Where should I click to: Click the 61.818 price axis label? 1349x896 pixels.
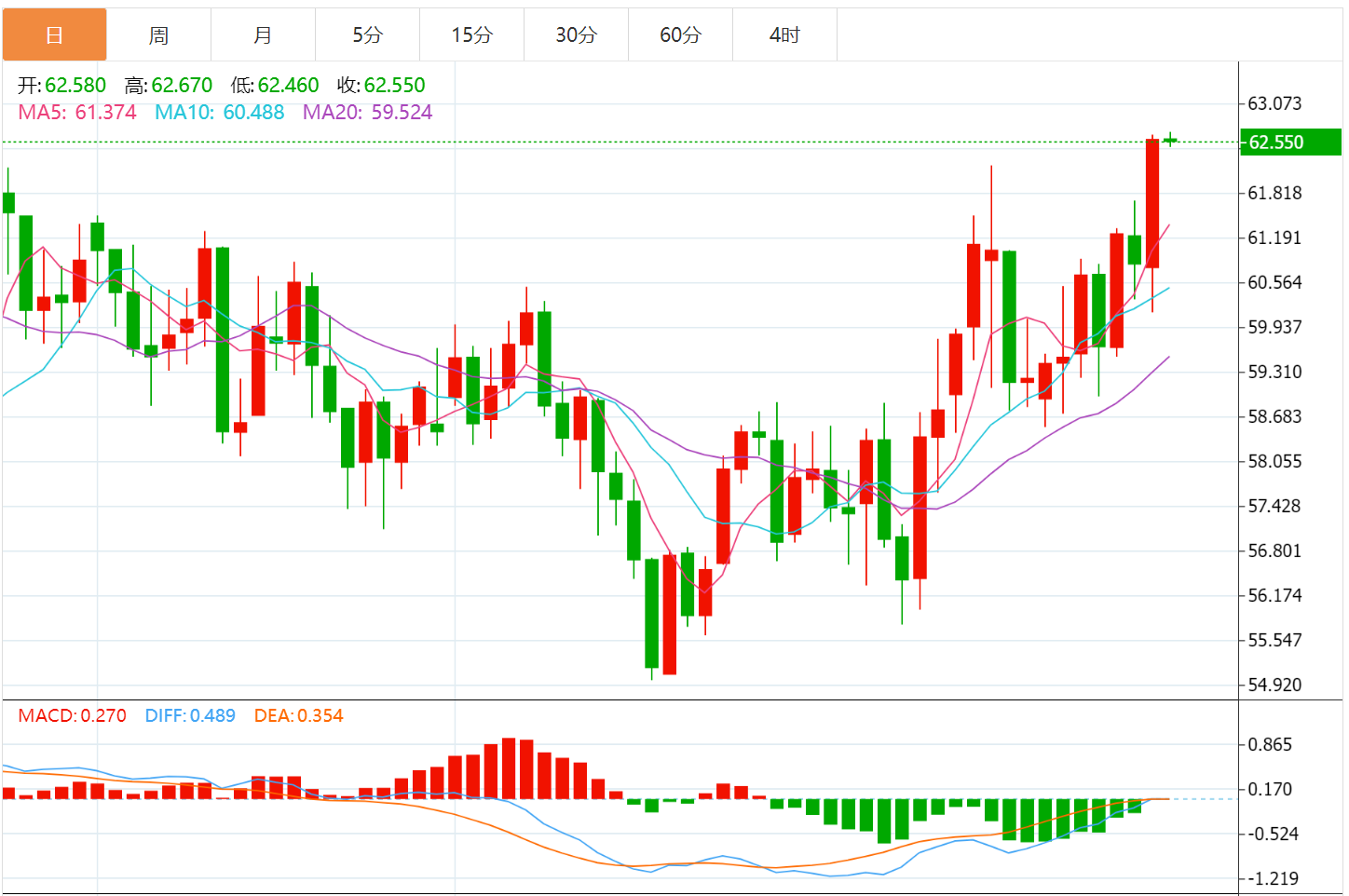pyautogui.click(x=1274, y=193)
